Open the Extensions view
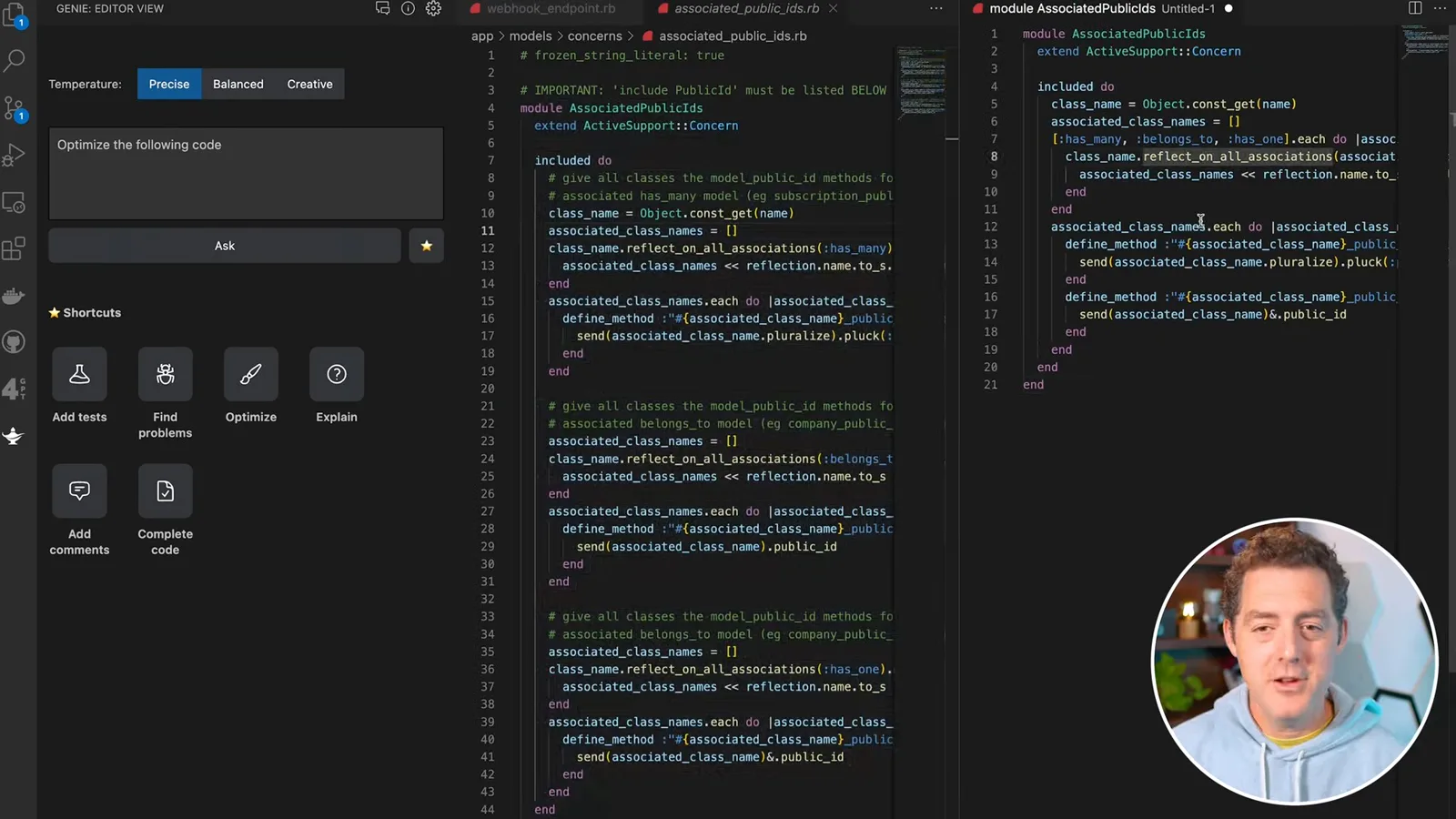 [x=15, y=248]
